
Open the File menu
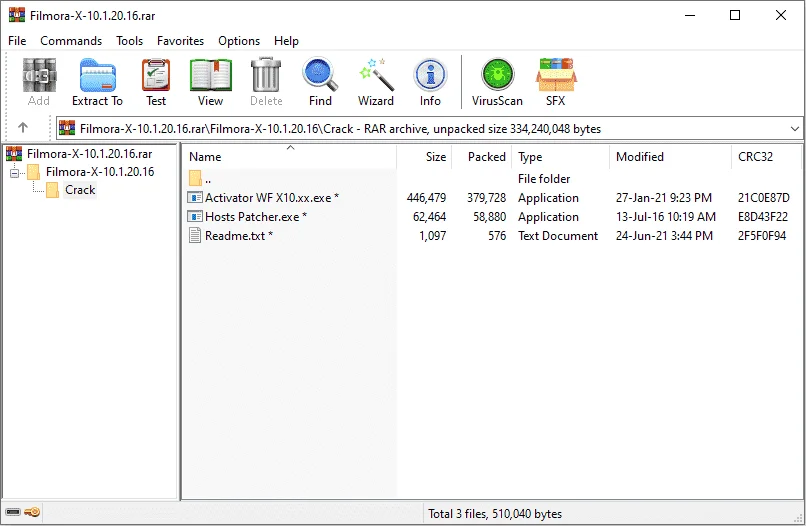tap(17, 41)
